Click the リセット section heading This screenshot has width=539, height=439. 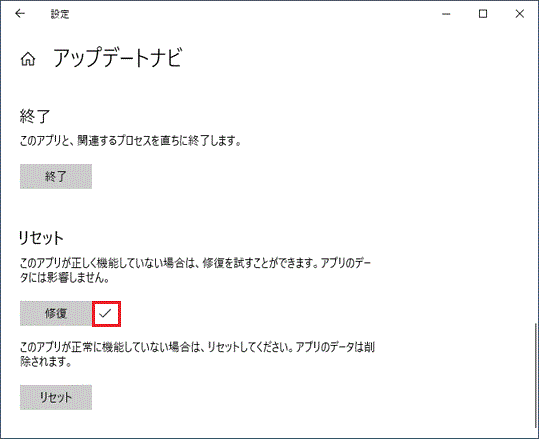click(41, 238)
